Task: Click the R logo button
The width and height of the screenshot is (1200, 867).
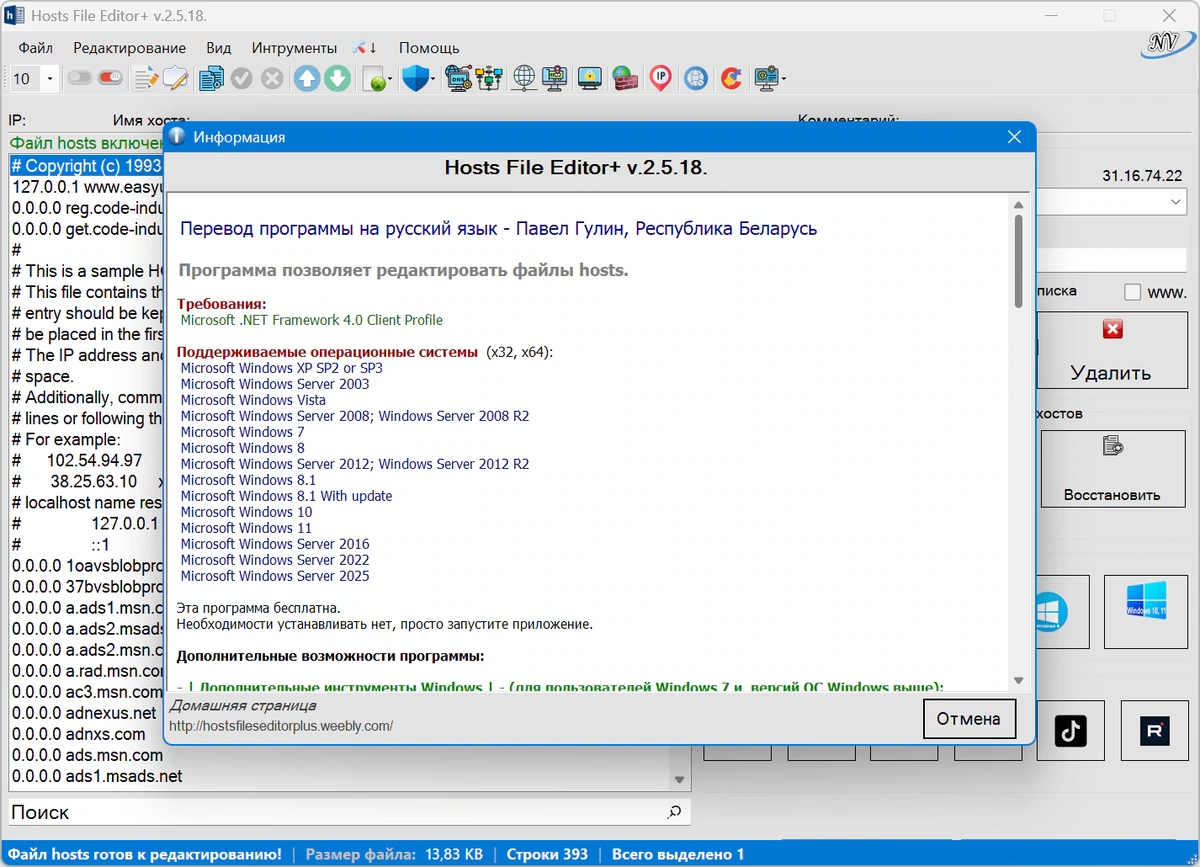Action: [1154, 731]
